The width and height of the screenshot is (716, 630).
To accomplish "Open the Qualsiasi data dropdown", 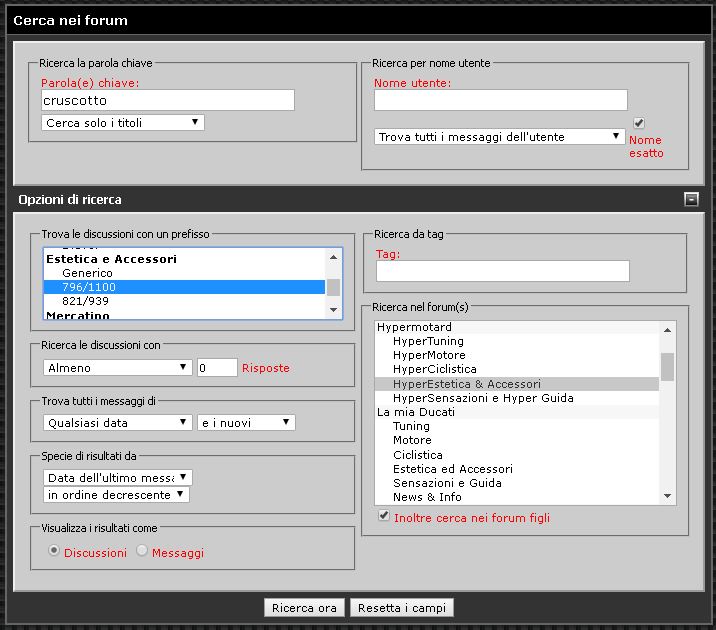I will pos(117,422).
